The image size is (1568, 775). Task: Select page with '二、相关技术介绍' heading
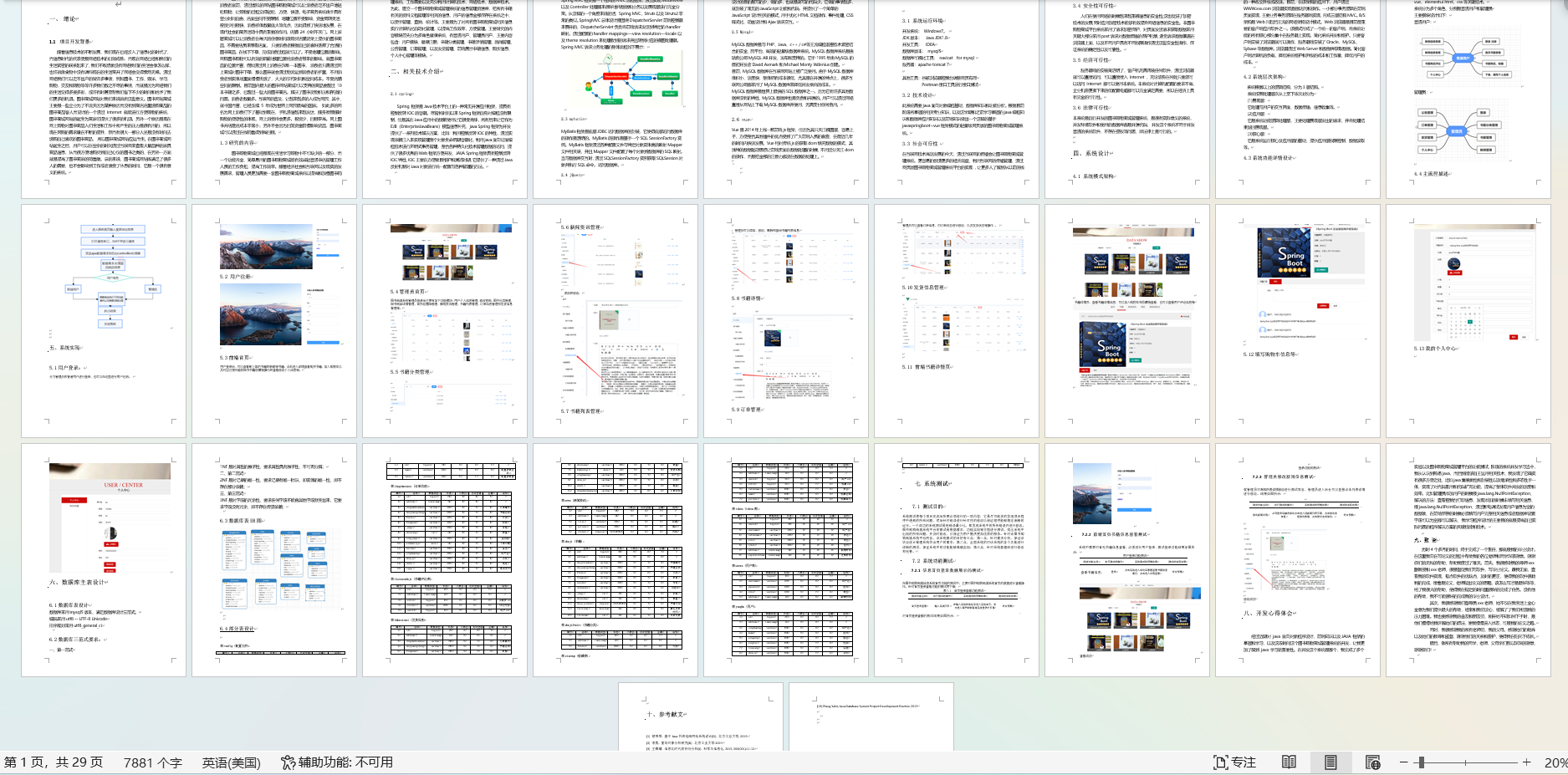click(445, 99)
